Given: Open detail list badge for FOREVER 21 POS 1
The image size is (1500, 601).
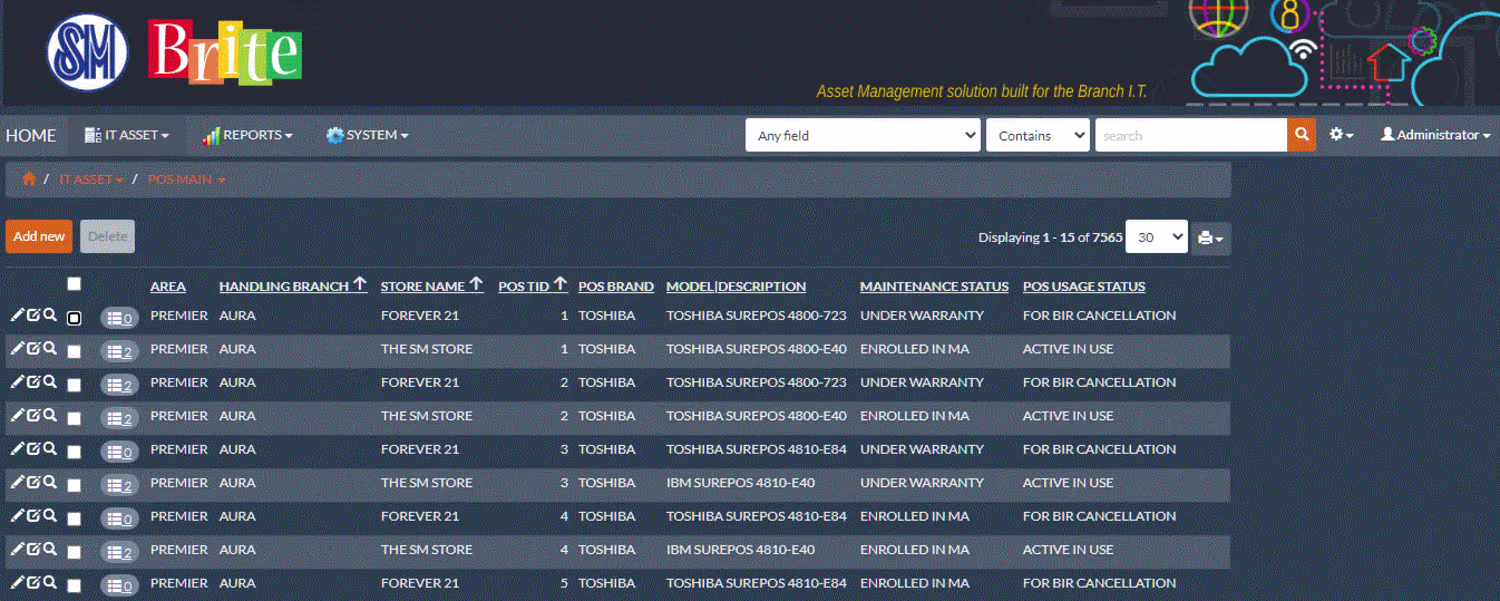Looking at the screenshot, I should click(120, 318).
